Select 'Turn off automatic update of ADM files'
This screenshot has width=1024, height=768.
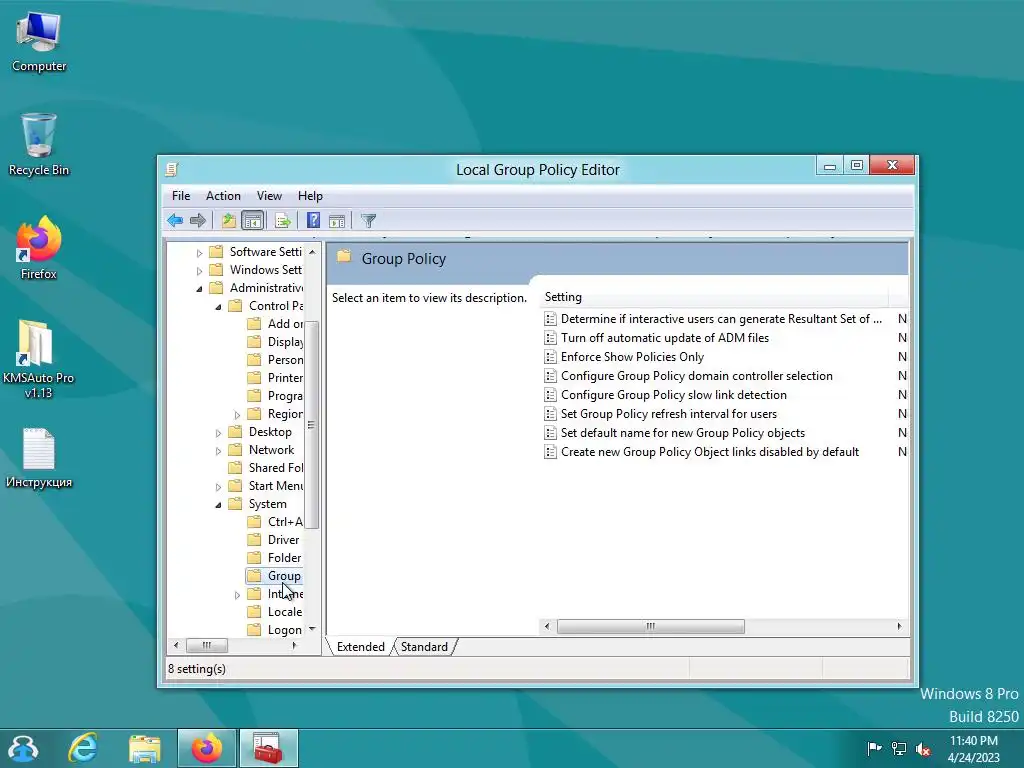click(665, 338)
